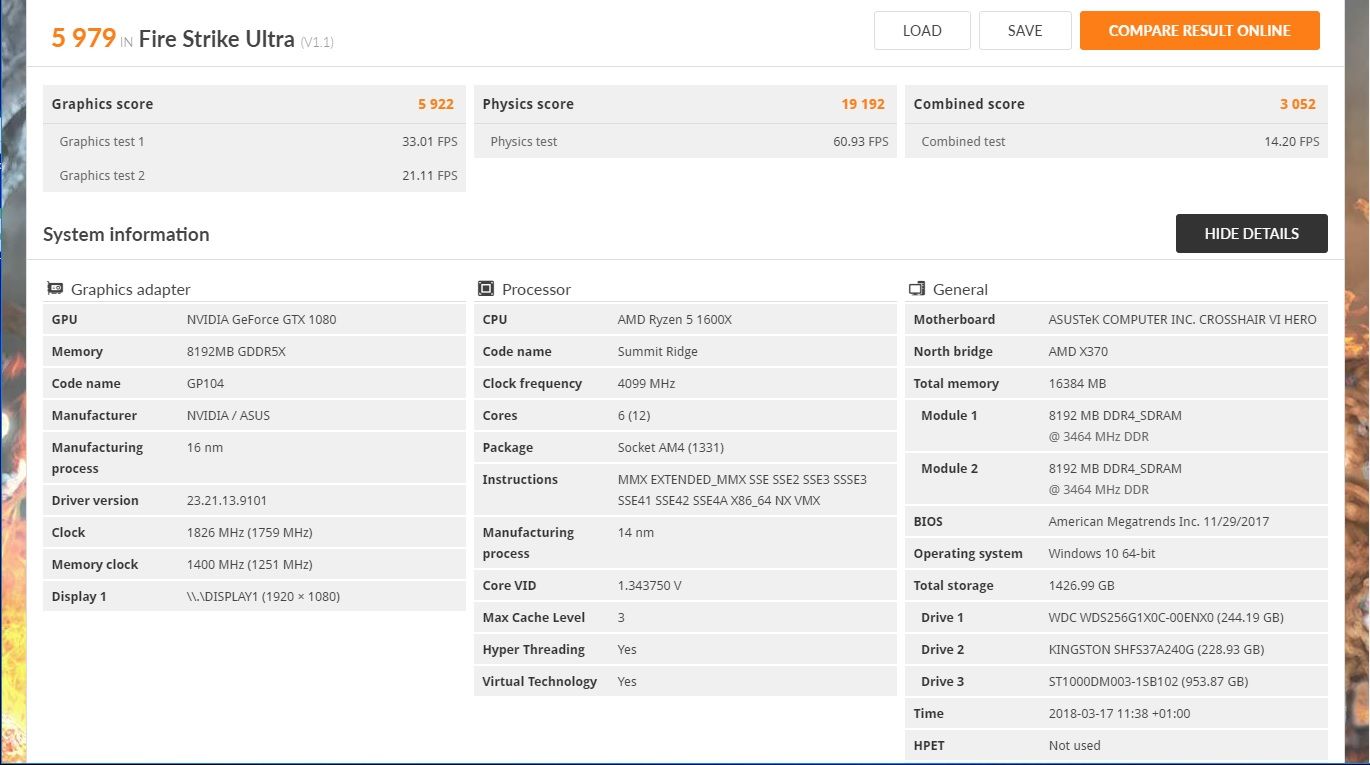Select Drive 3 ST1000DM003 entry
This screenshot has height=765, width=1370.
(x=1148, y=682)
